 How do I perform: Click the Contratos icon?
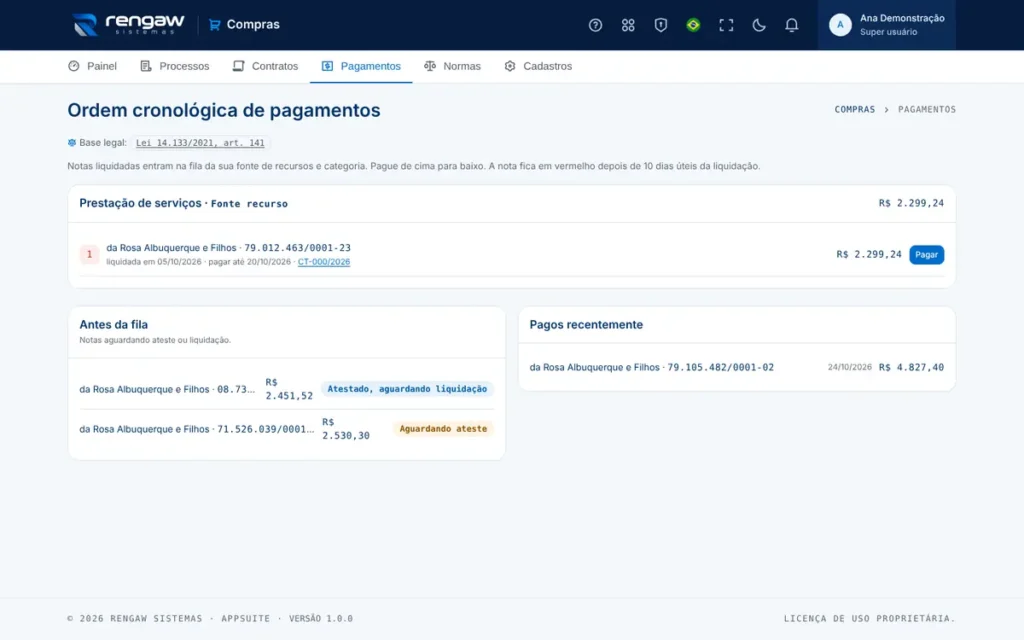tap(238, 66)
